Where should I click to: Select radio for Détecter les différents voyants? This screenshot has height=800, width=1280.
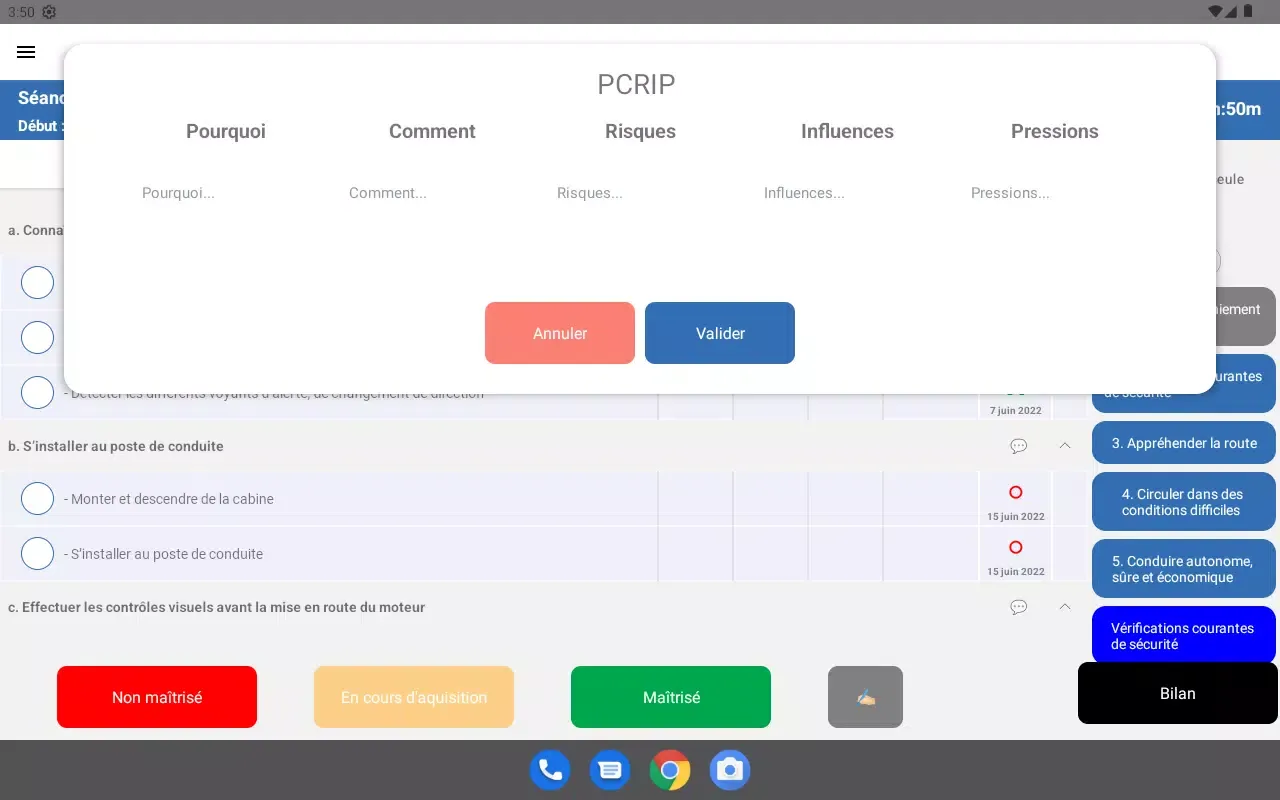pos(37,393)
